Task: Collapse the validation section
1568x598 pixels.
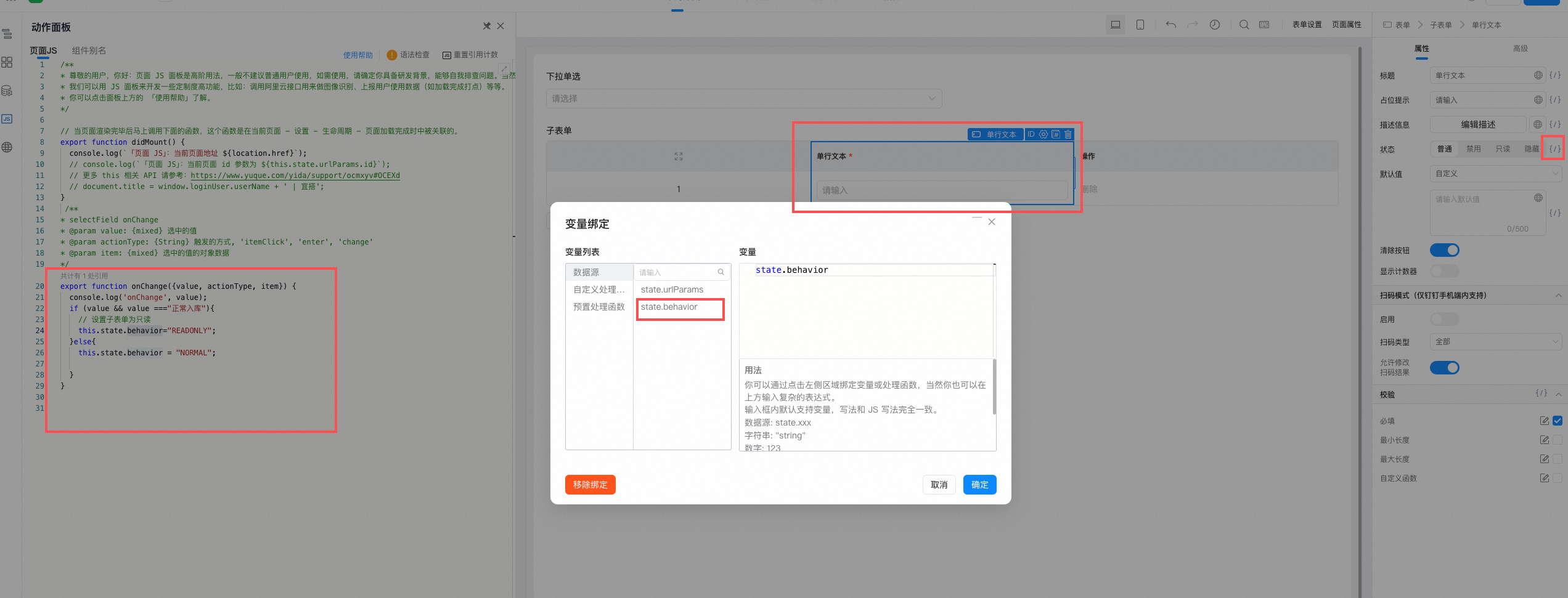Action: (1558, 394)
